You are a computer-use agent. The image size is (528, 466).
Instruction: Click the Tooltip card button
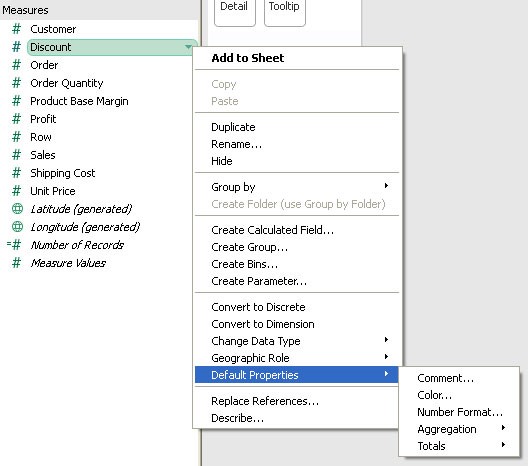(285, 12)
